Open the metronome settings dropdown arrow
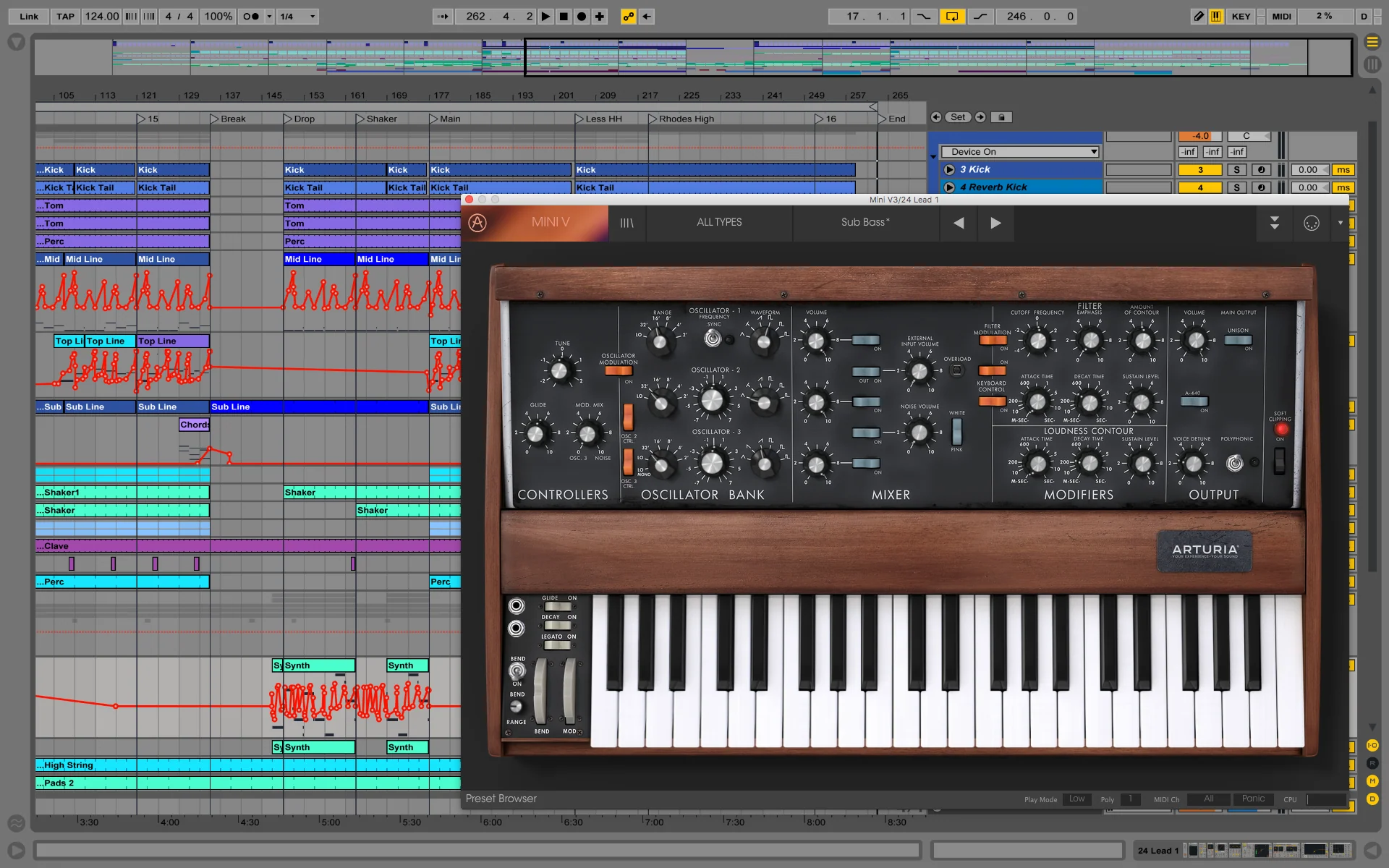The width and height of the screenshot is (1389, 868). point(269,16)
